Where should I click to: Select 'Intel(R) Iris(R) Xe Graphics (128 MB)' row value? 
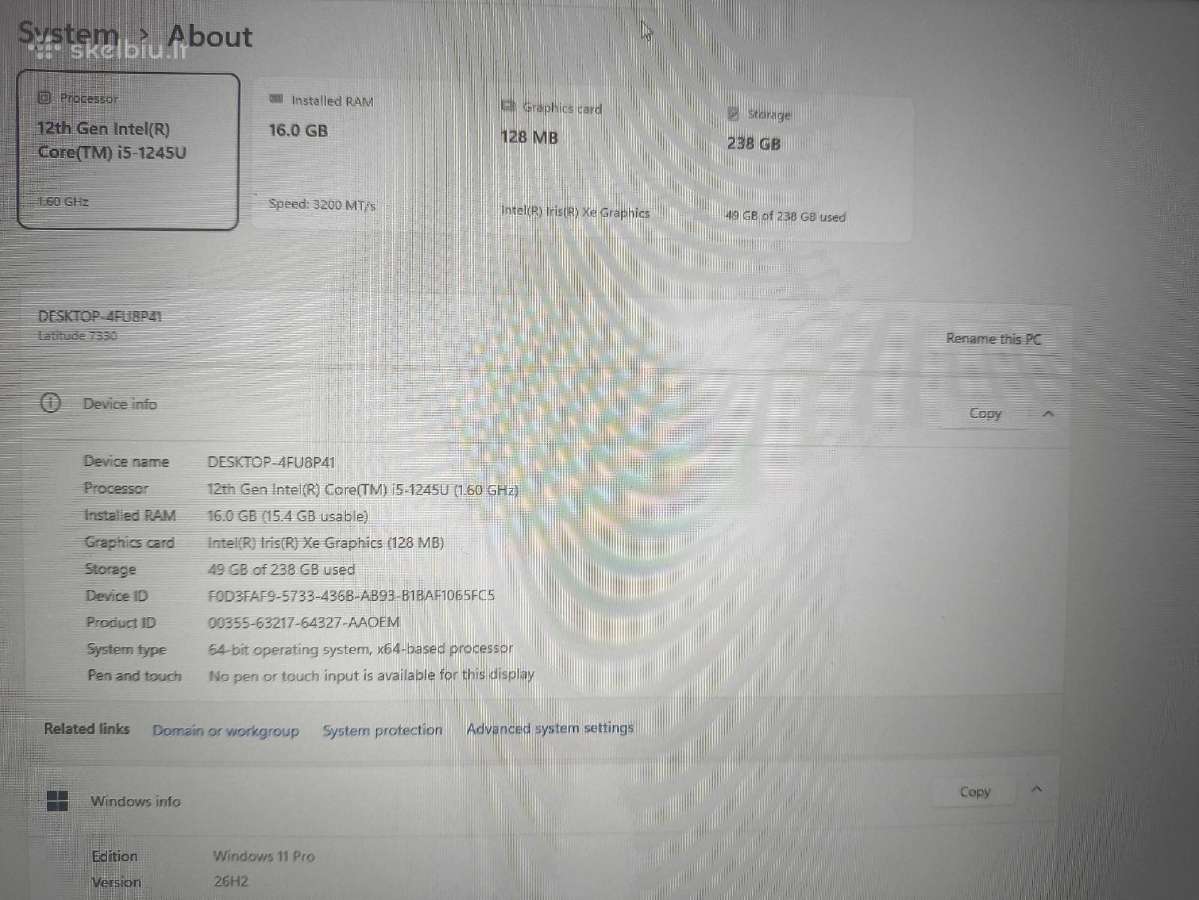click(326, 542)
